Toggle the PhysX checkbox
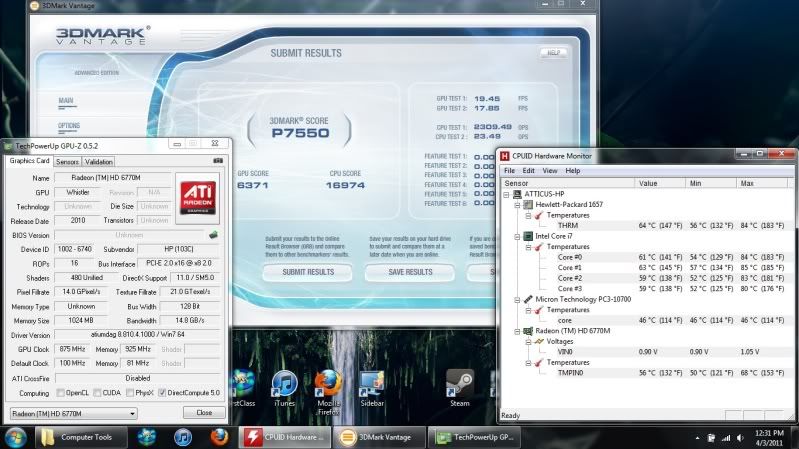The width and height of the screenshot is (799, 449). click(x=130, y=392)
